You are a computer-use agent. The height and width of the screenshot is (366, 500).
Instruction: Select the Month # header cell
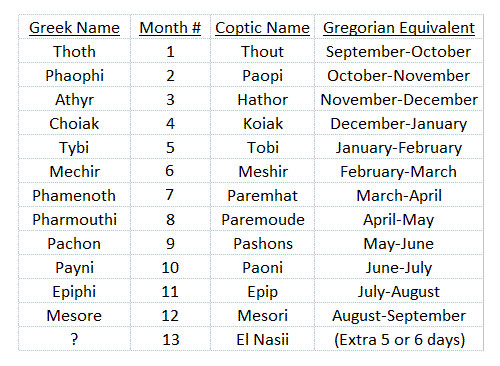click(170, 27)
